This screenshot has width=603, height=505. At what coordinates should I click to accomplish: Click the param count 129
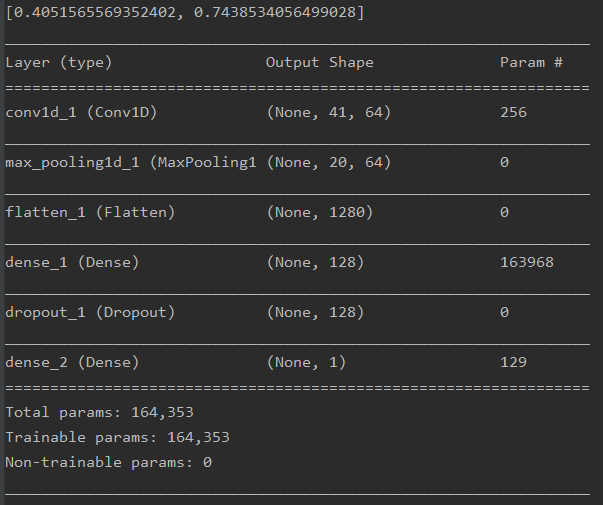tap(513, 362)
